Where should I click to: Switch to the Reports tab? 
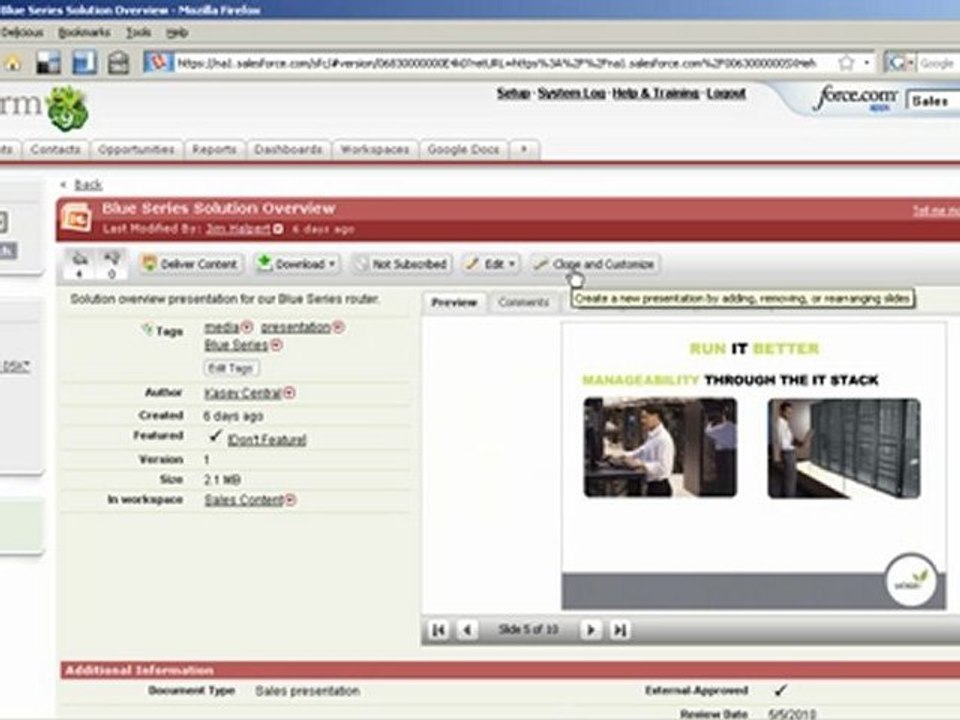point(214,149)
